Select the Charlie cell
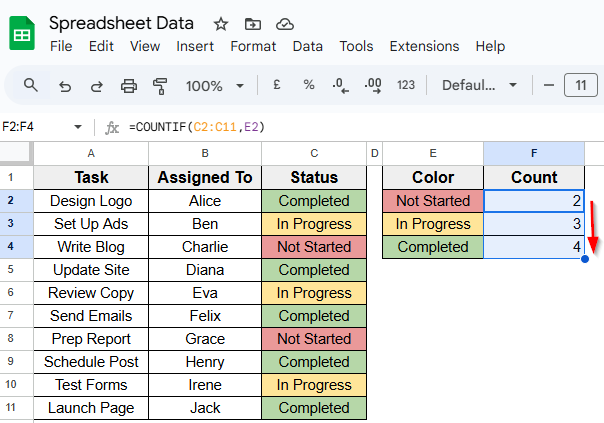Screen dimensions: 604x423 tap(205, 247)
